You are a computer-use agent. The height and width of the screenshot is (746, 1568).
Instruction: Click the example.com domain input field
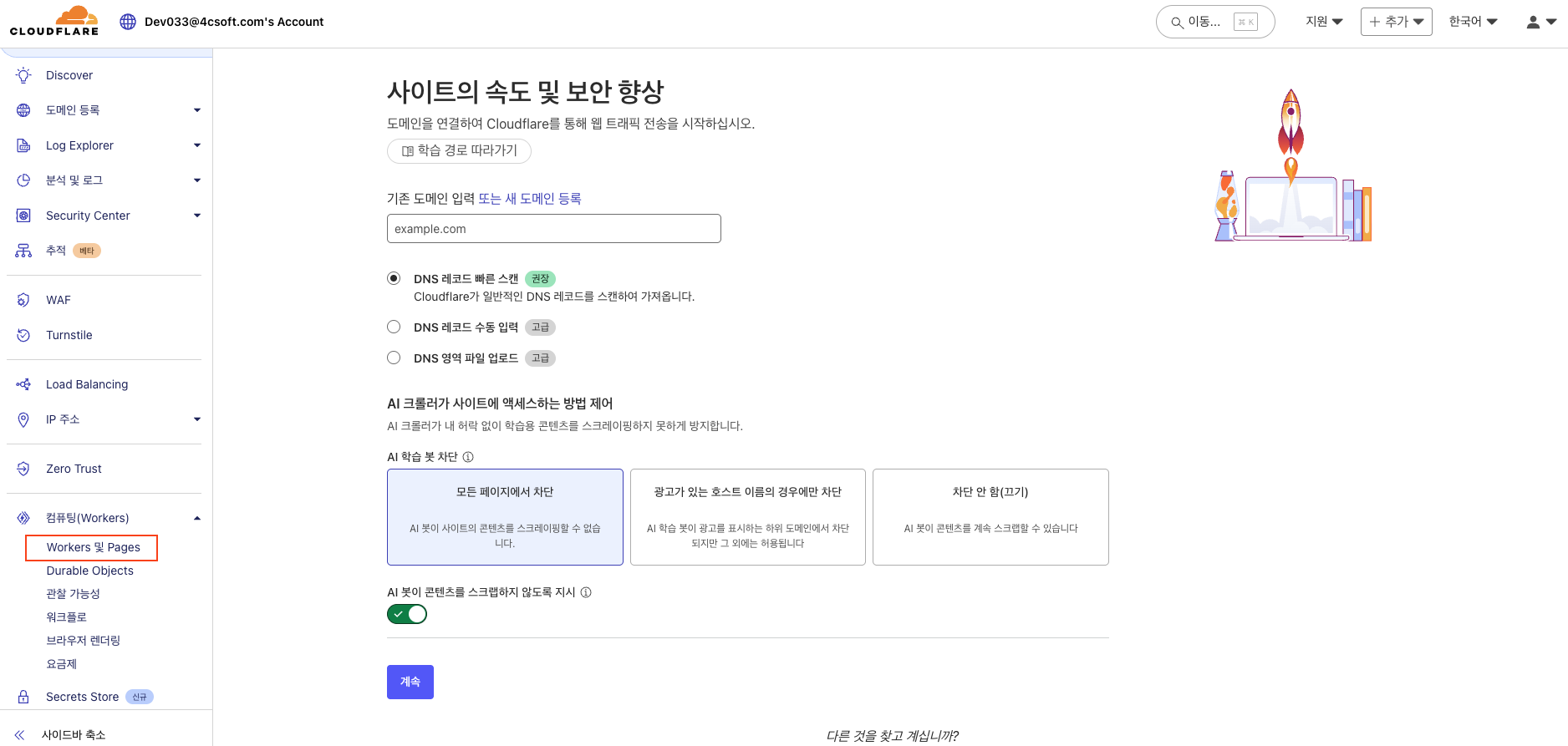pos(554,229)
